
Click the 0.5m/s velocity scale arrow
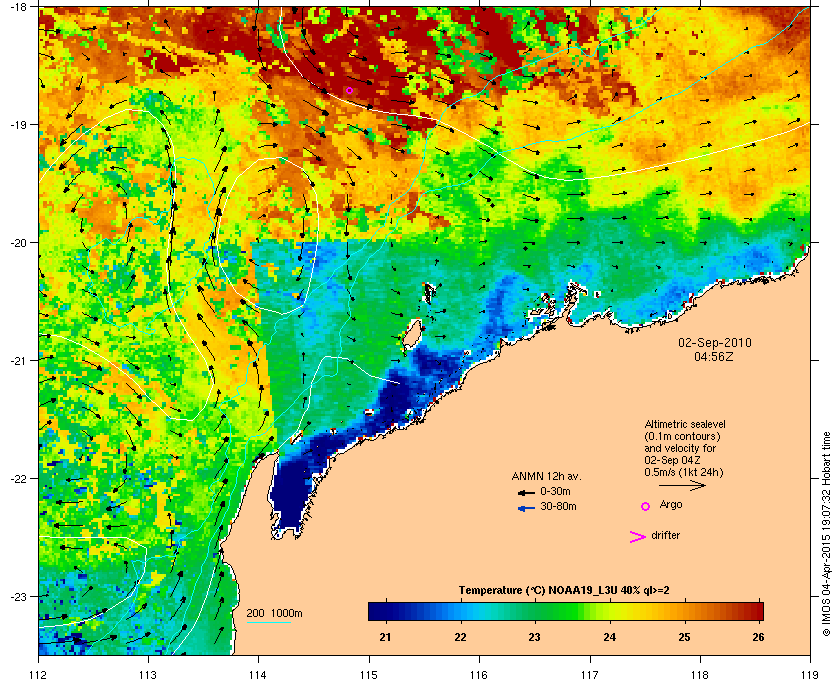pyautogui.click(x=682, y=486)
